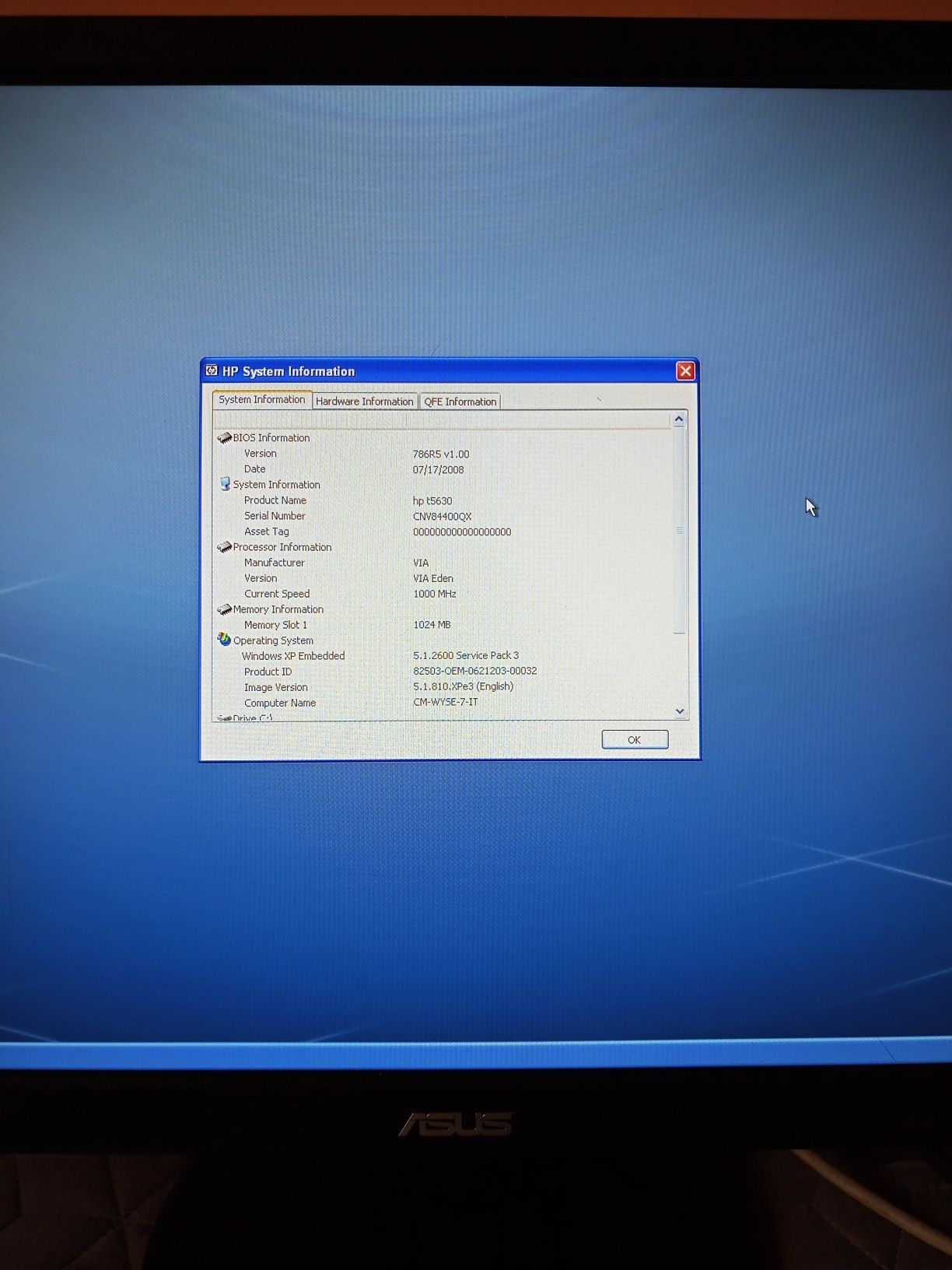Click the Computer Name label

coord(280,703)
